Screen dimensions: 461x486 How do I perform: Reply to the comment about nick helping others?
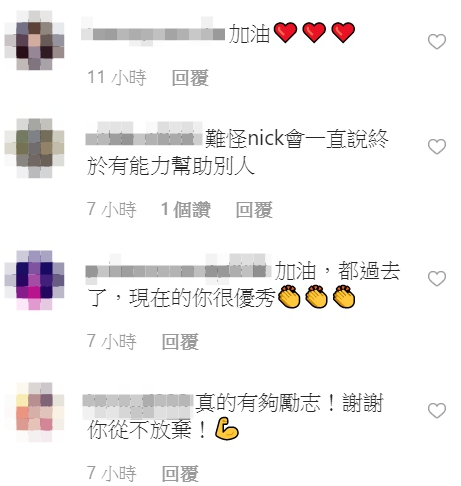pyautogui.click(x=254, y=210)
